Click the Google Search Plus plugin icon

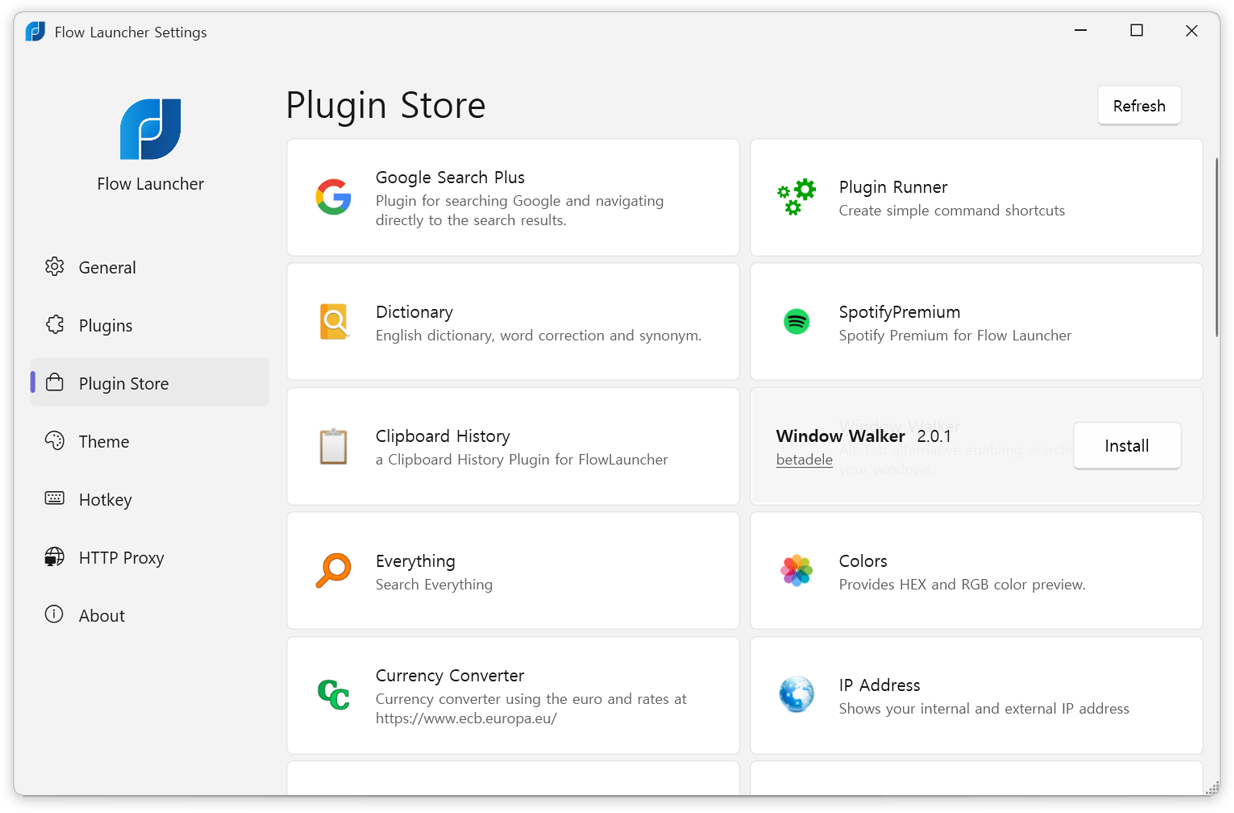333,197
